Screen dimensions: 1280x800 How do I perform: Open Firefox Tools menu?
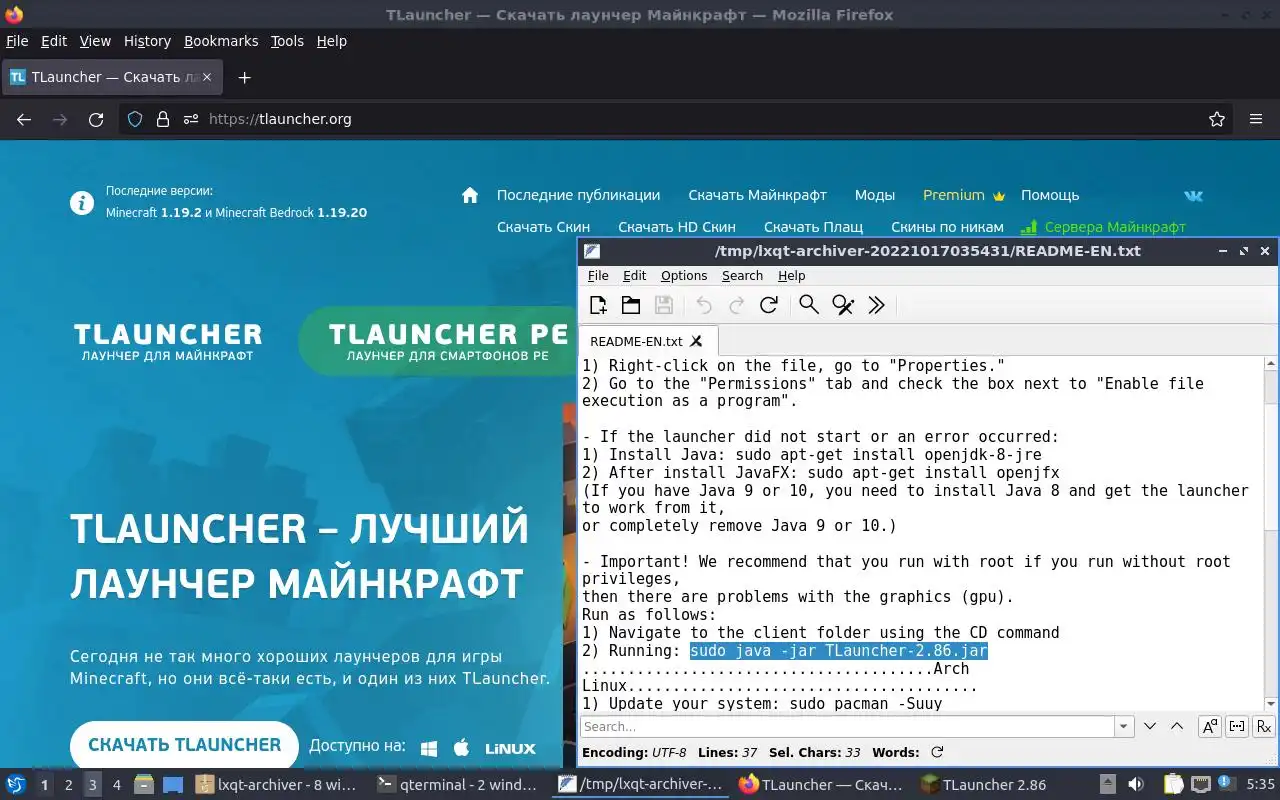[x=287, y=41]
